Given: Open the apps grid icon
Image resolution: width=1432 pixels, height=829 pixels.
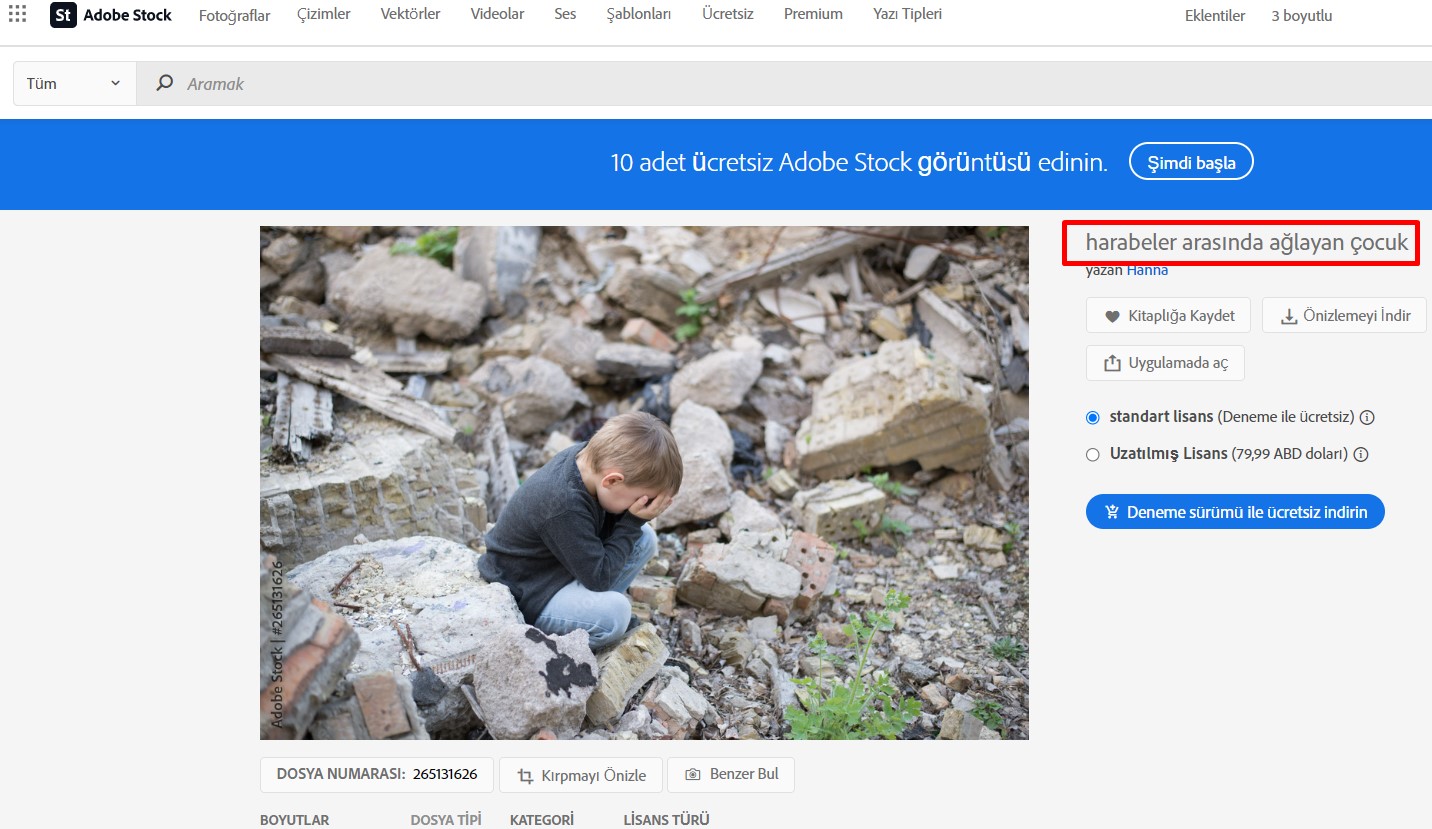Looking at the screenshot, I should [x=17, y=14].
